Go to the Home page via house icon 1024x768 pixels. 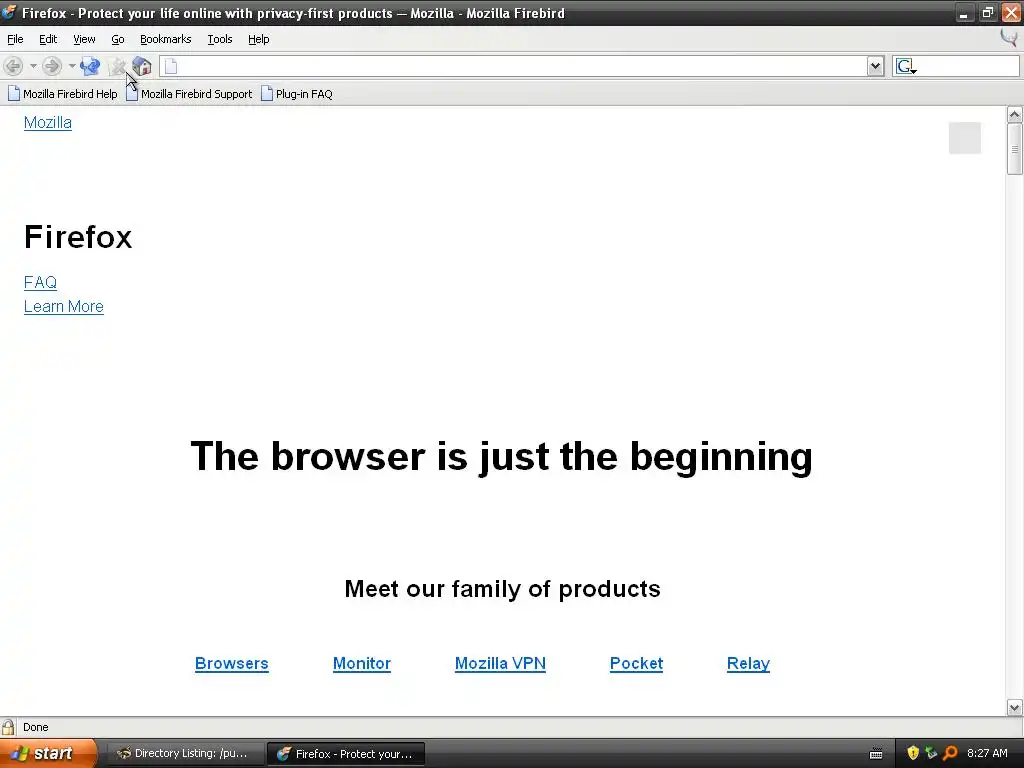[142, 66]
